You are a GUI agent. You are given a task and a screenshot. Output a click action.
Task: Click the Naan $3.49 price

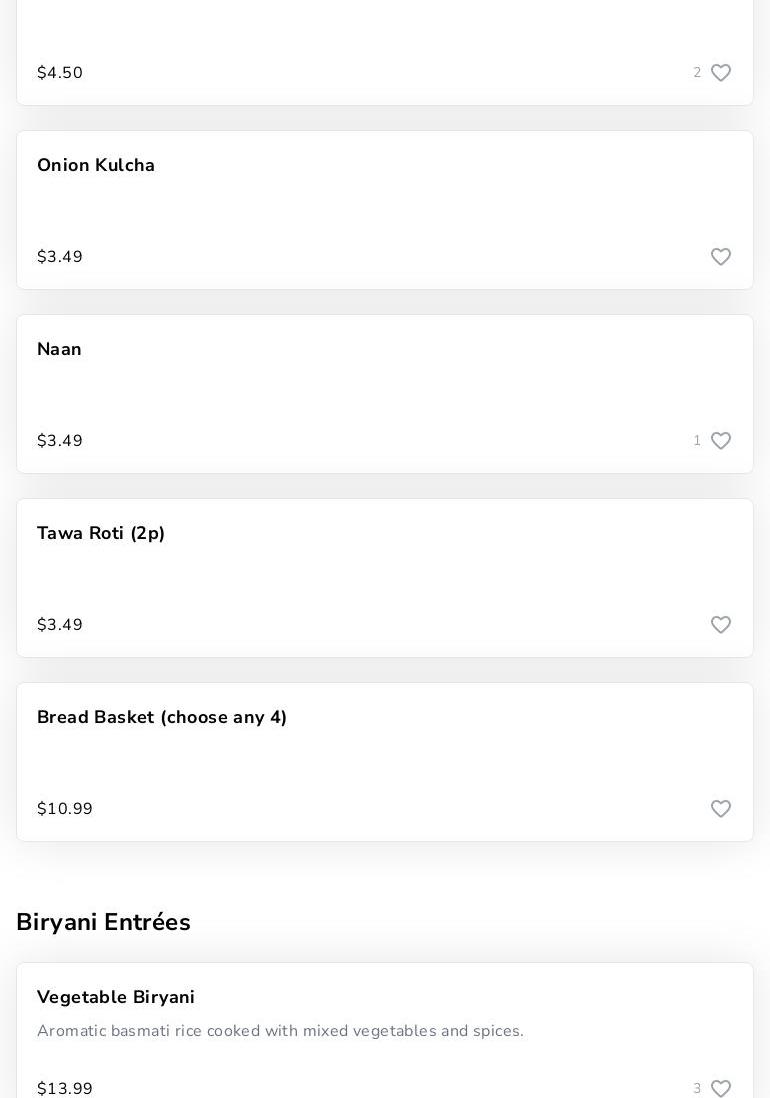[x=60, y=441]
